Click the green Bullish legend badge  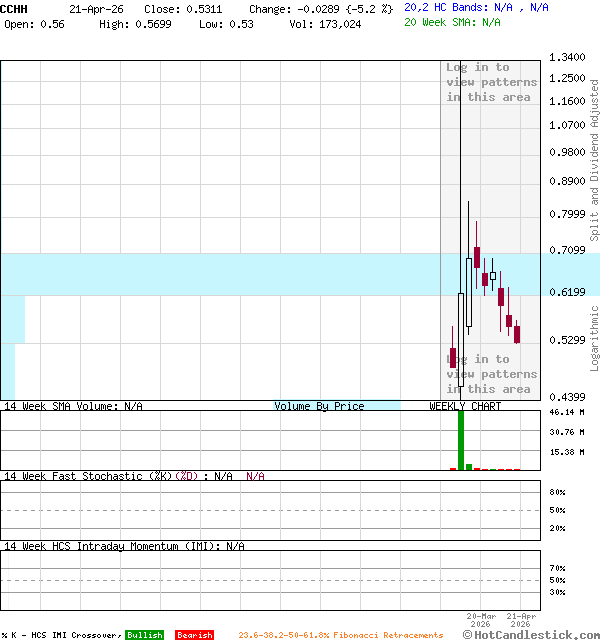tap(145, 635)
